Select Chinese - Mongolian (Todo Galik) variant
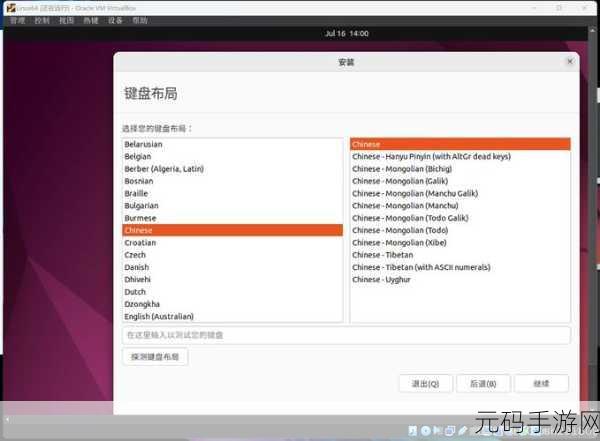Screen dimensions: 600x441 pyautogui.click(x=460, y=218)
